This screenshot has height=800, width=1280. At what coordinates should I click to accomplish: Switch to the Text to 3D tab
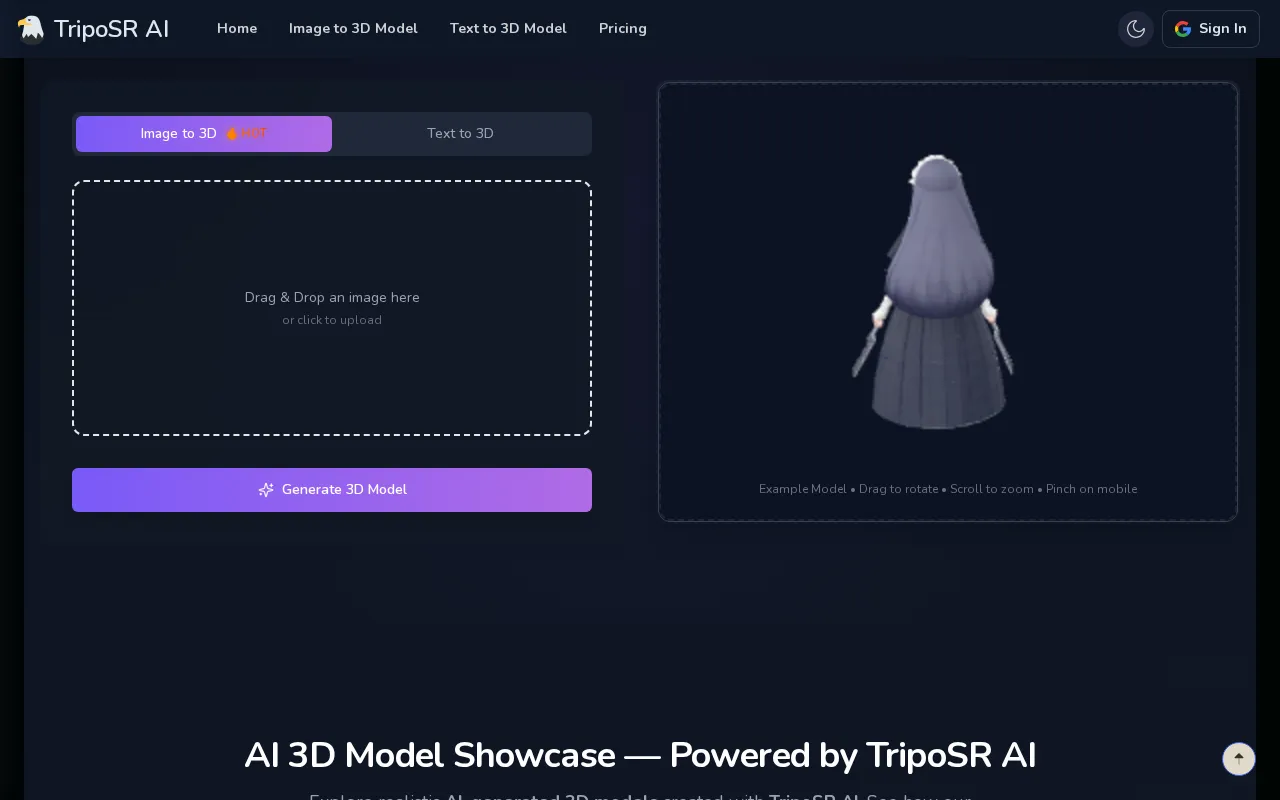460,134
